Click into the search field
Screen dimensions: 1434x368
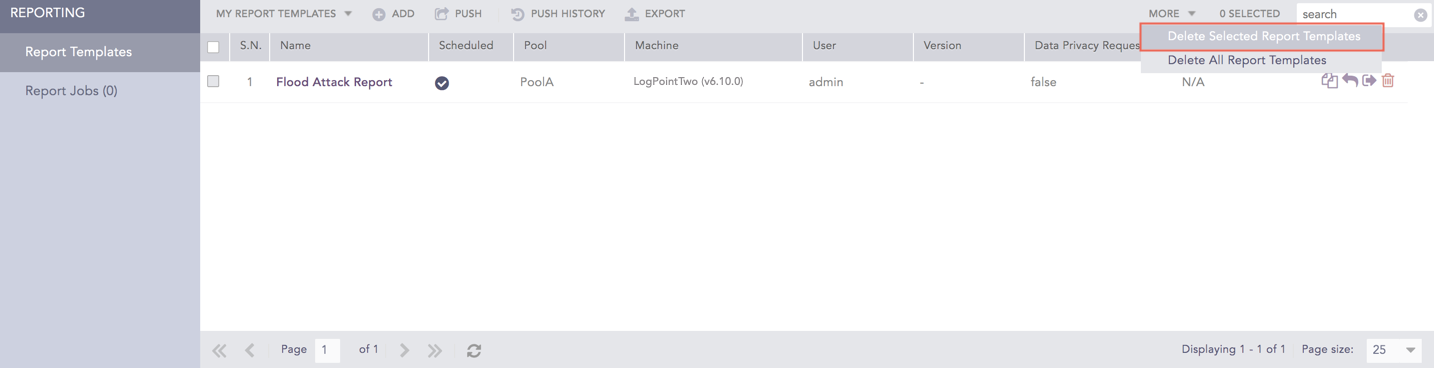(1354, 14)
